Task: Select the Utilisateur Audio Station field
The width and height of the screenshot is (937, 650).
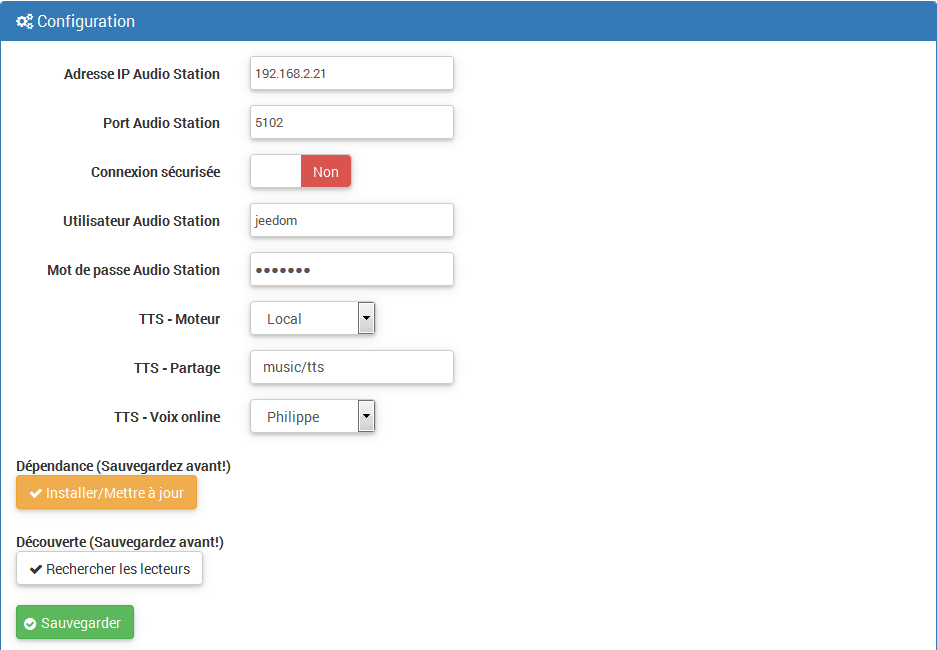Action: pyautogui.click(x=352, y=220)
